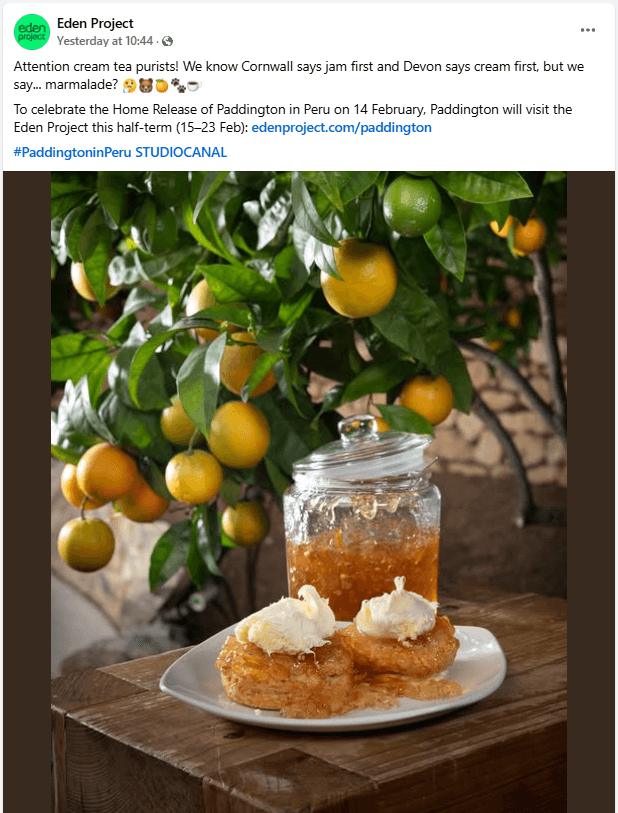The image size is (618, 813).
Task: Click the green unripe fruit in photo
Action: [412, 206]
